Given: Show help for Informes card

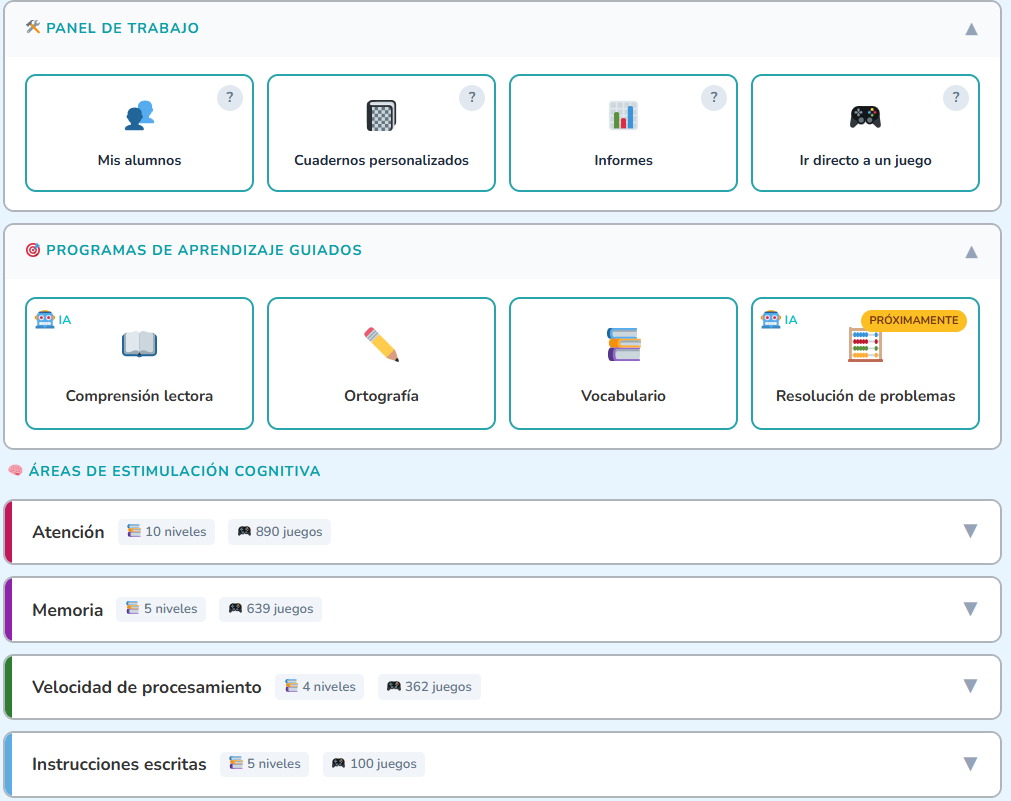Looking at the screenshot, I should tap(714, 97).
